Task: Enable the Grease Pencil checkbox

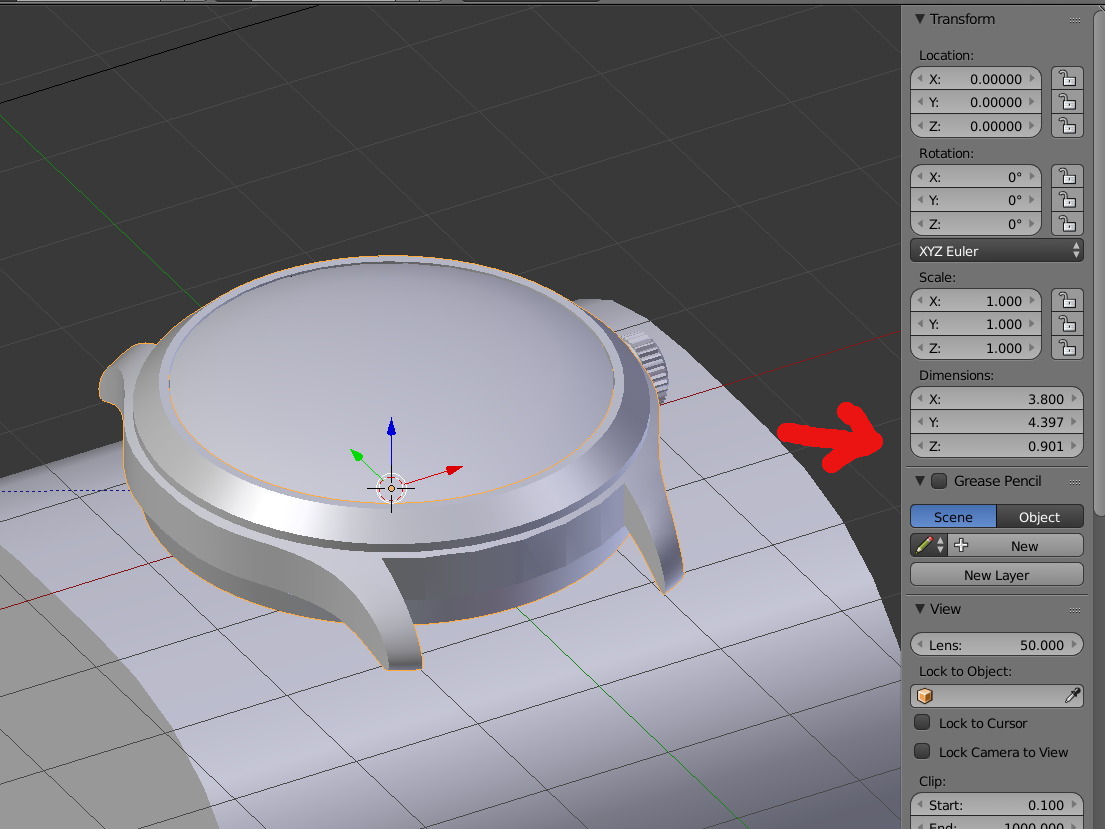Action: (939, 481)
